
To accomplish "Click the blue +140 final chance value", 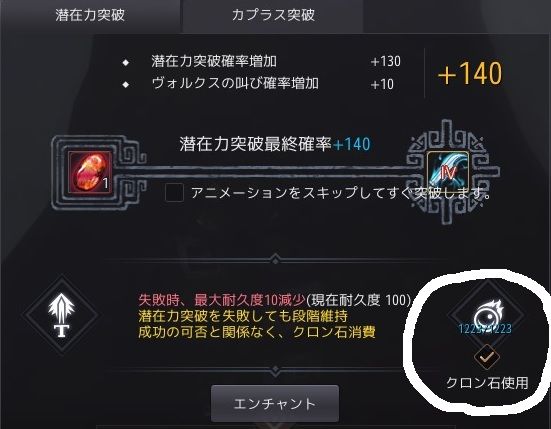I will (x=352, y=144).
